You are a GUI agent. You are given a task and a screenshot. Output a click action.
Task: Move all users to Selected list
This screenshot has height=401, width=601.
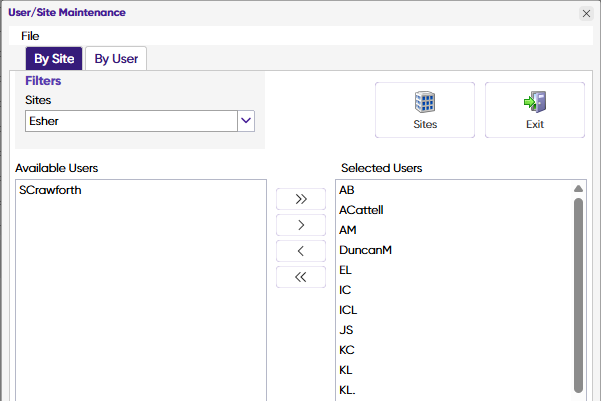pyautogui.click(x=301, y=199)
